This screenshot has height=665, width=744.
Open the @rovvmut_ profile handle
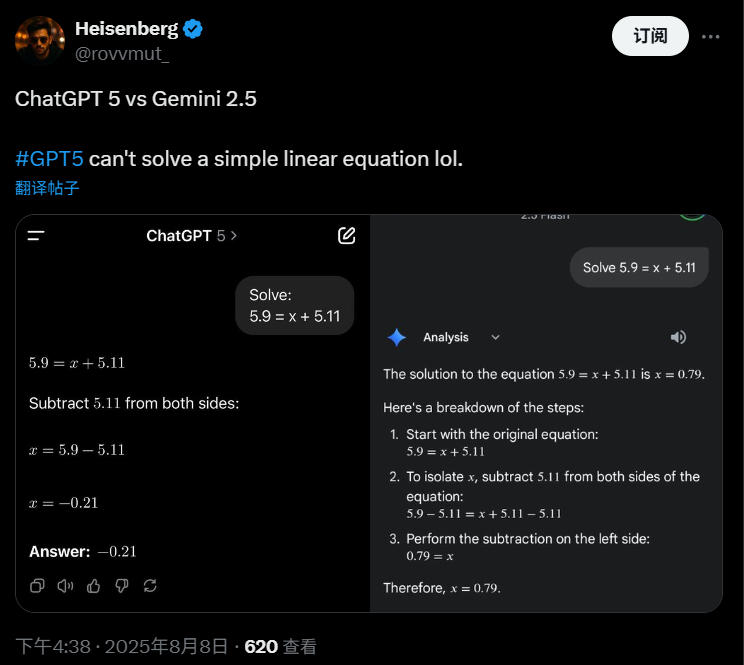pyautogui.click(x=122, y=53)
